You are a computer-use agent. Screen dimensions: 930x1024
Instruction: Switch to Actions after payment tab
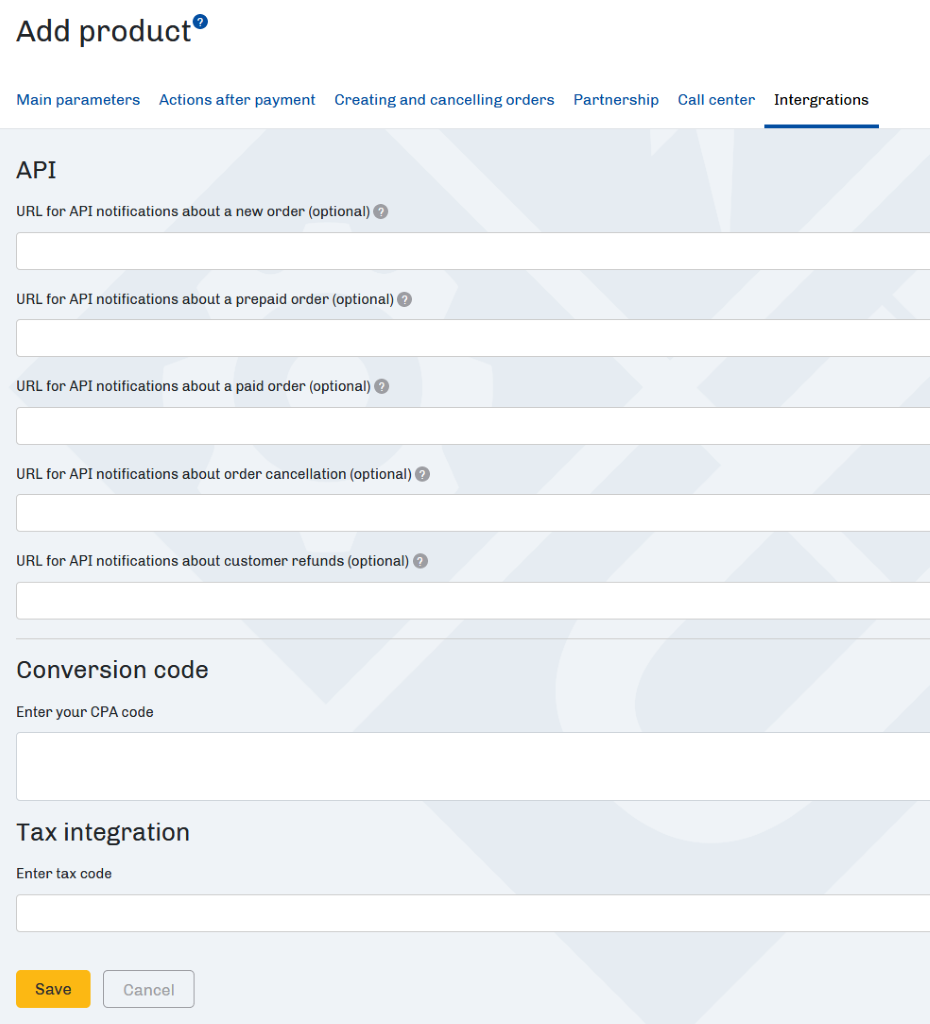(x=237, y=100)
